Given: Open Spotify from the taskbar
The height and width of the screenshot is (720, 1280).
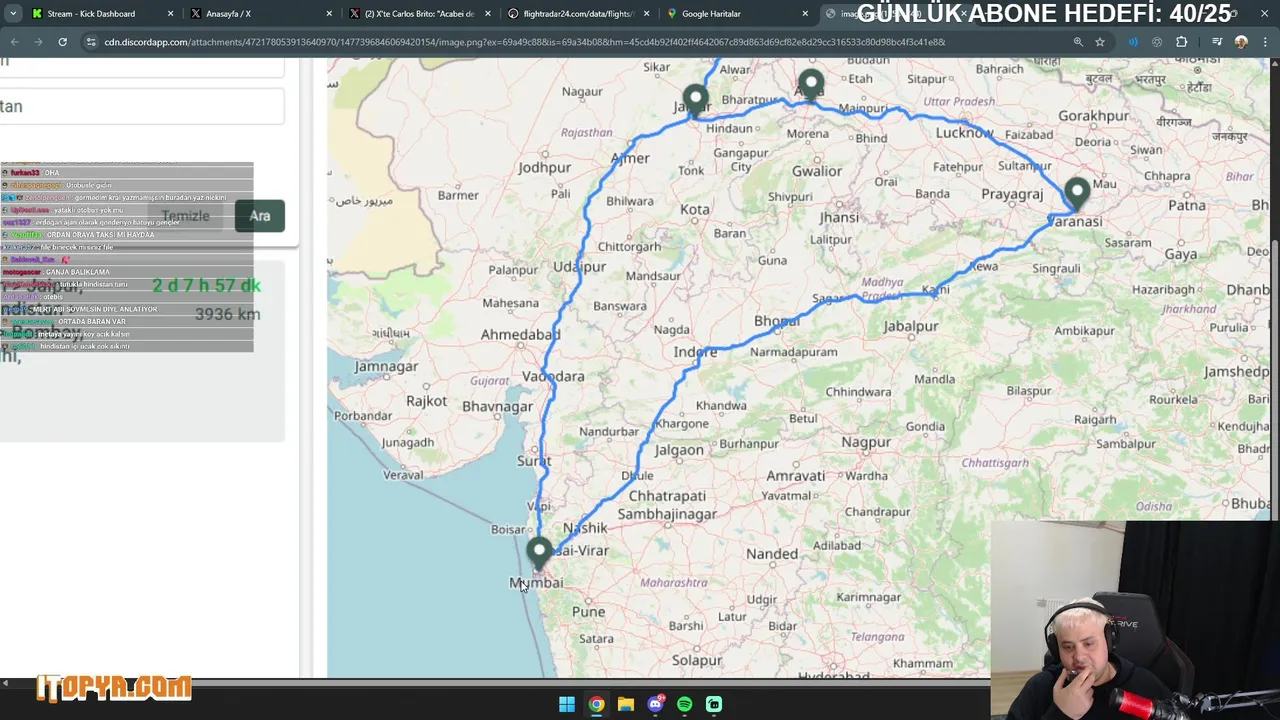Looking at the screenshot, I should point(684,704).
